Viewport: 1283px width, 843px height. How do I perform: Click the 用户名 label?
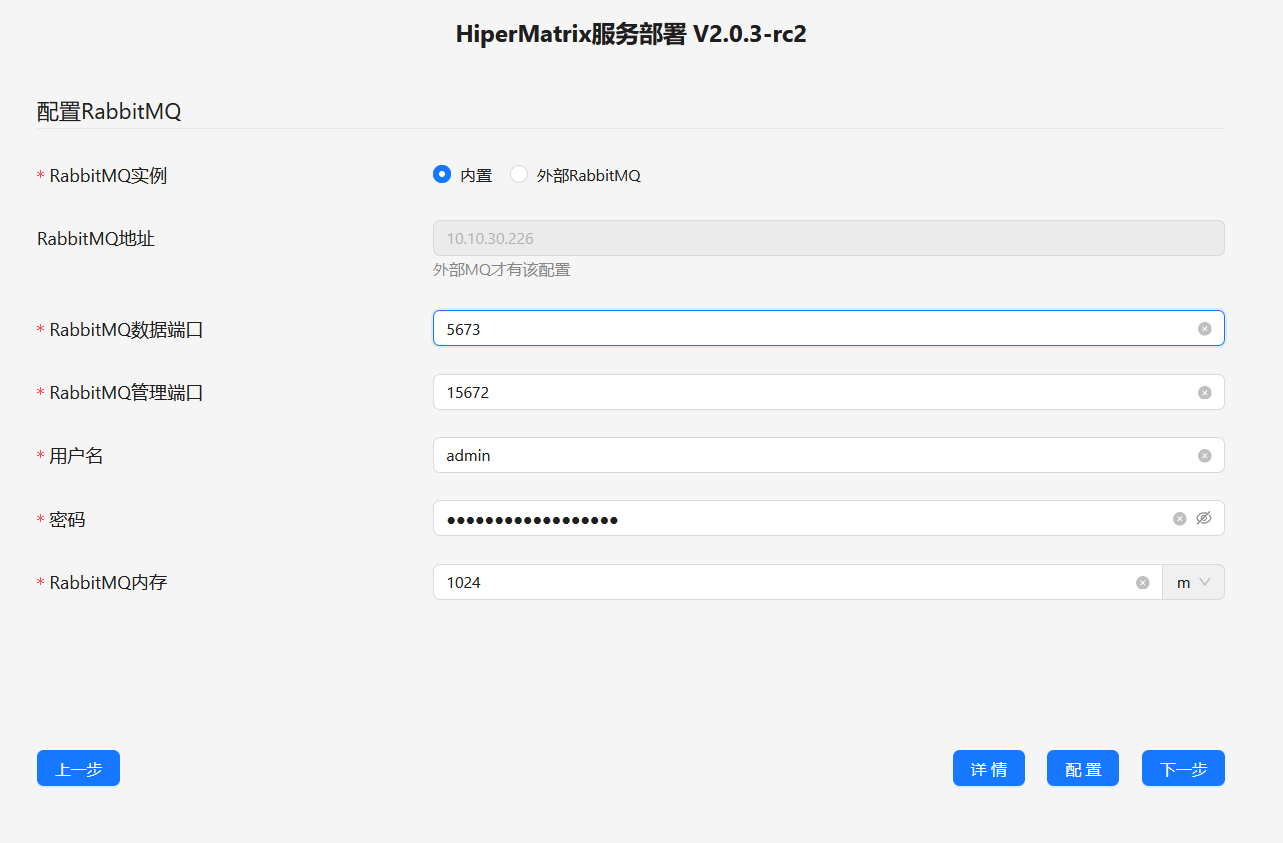click(x=76, y=456)
